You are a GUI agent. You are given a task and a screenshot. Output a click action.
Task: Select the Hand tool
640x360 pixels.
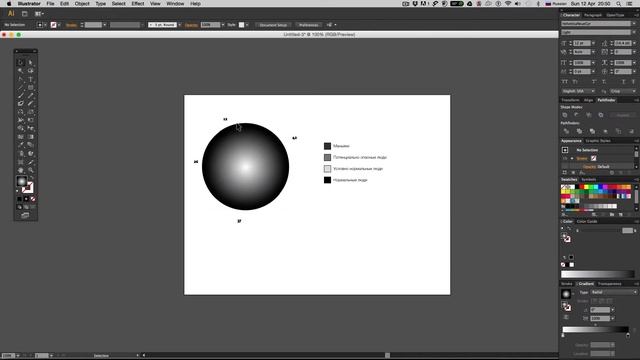pyautogui.click(x=21, y=170)
